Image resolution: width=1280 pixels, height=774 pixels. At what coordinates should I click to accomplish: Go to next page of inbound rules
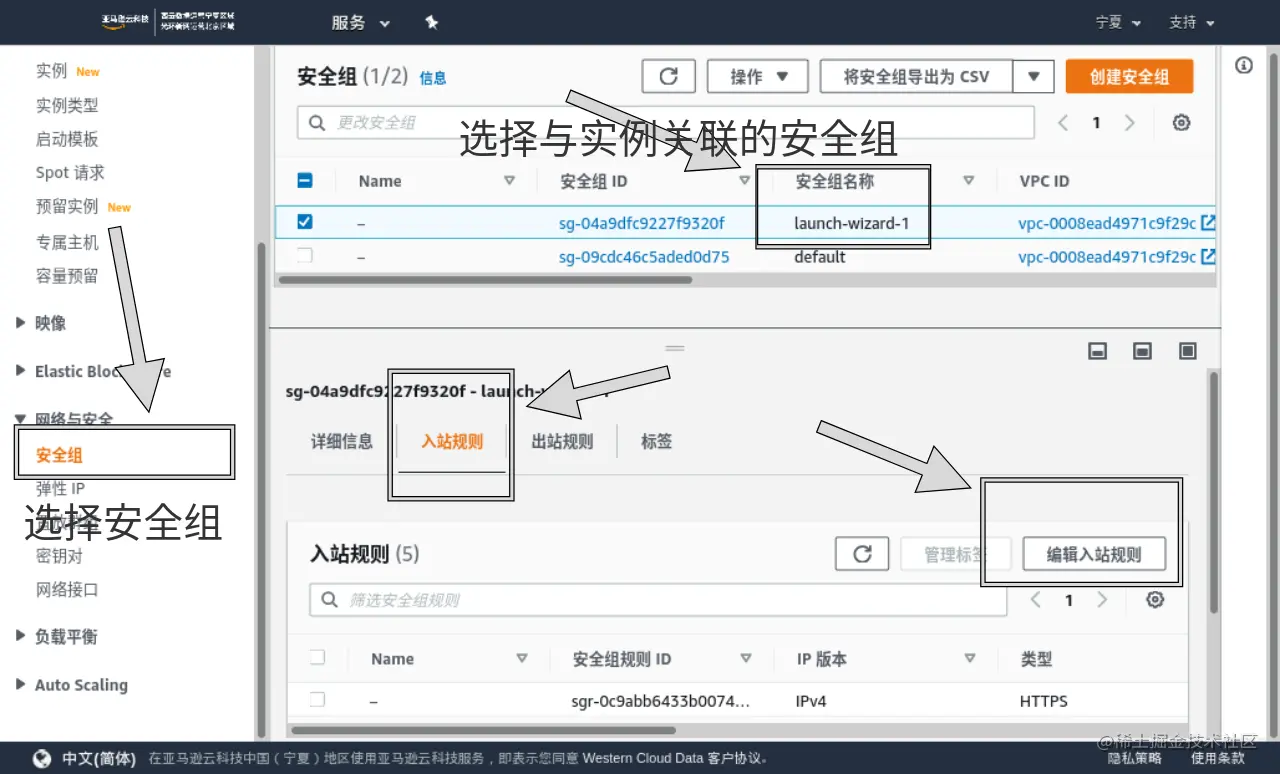(x=1102, y=600)
